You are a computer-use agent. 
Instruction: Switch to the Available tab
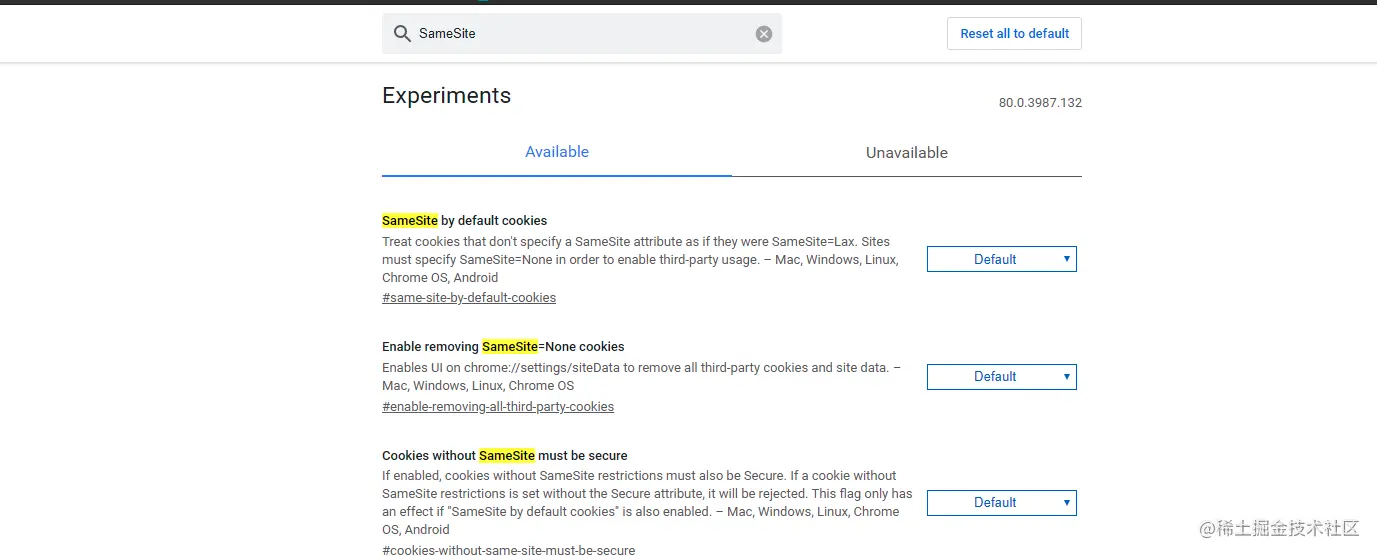(x=557, y=152)
